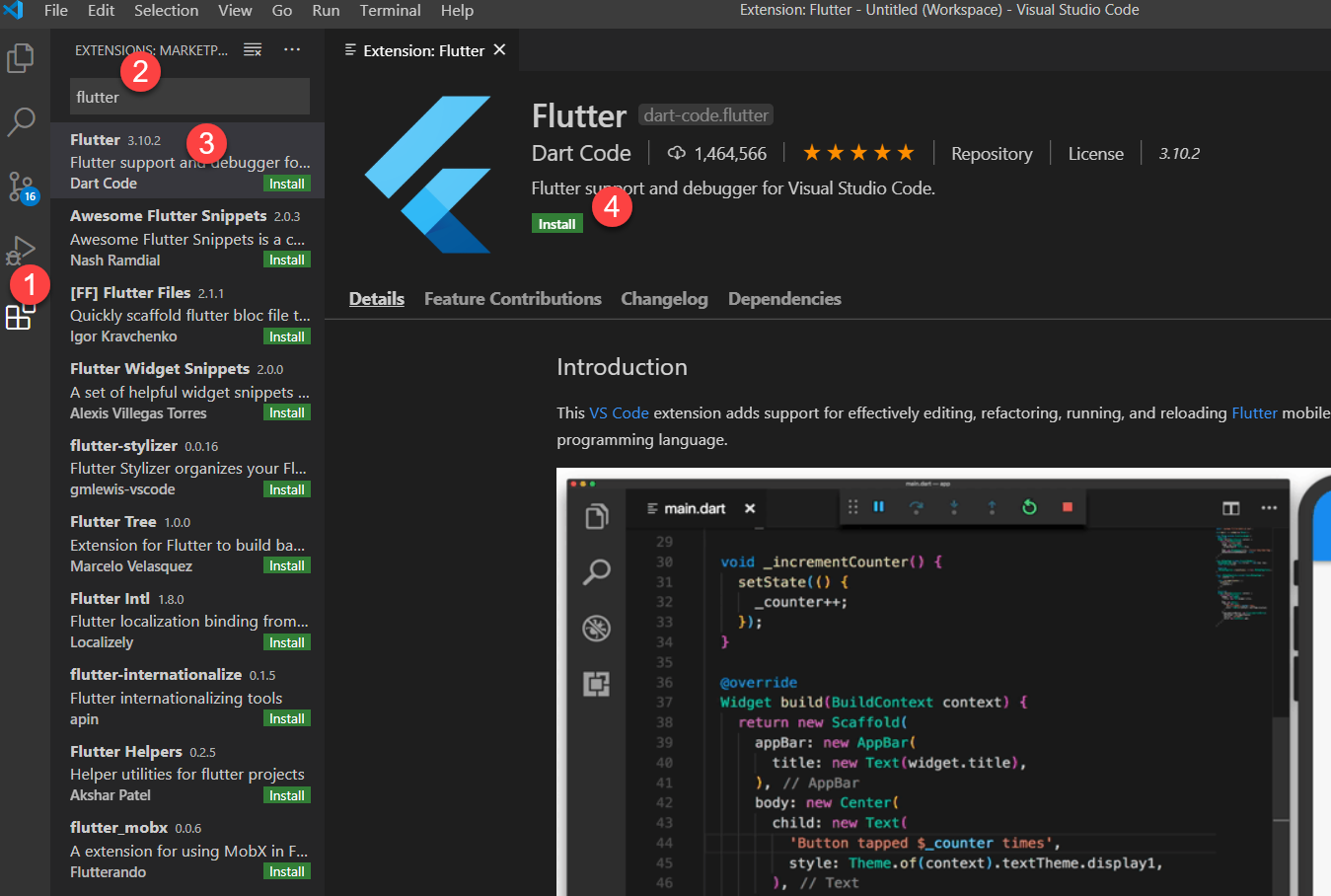Image resolution: width=1331 pixels, height=896 pixels.
Task: Click the large Flutter logo
Action: [x=428, y=175]
